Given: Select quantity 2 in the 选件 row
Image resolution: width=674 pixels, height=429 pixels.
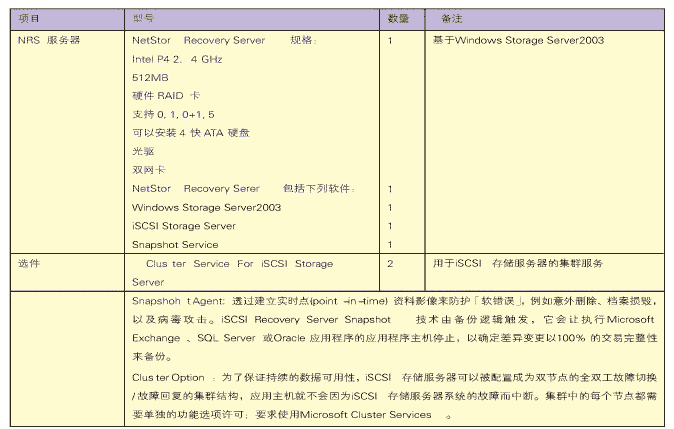Looking at the screenshot, I should pyautogui.click(x=390, y=263).
